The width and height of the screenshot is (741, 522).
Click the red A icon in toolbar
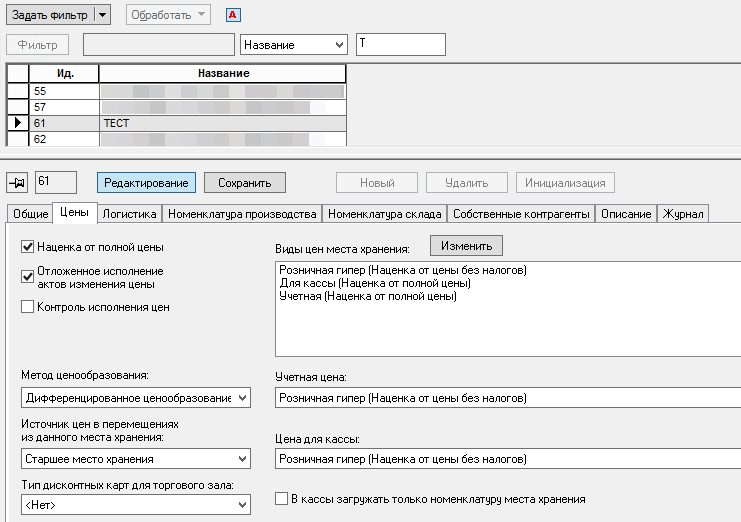233,15
